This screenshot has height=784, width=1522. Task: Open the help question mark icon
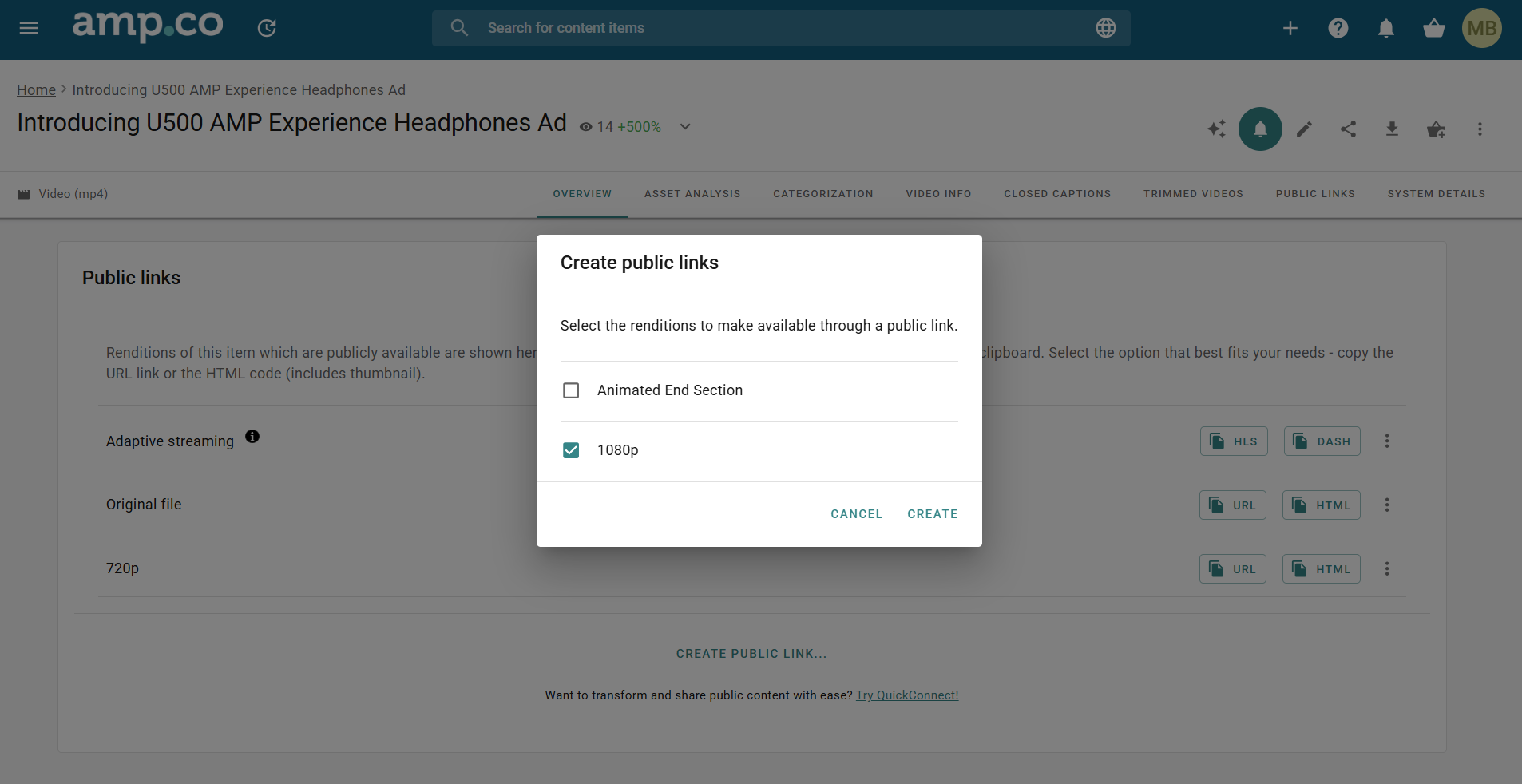[1338, 28]
